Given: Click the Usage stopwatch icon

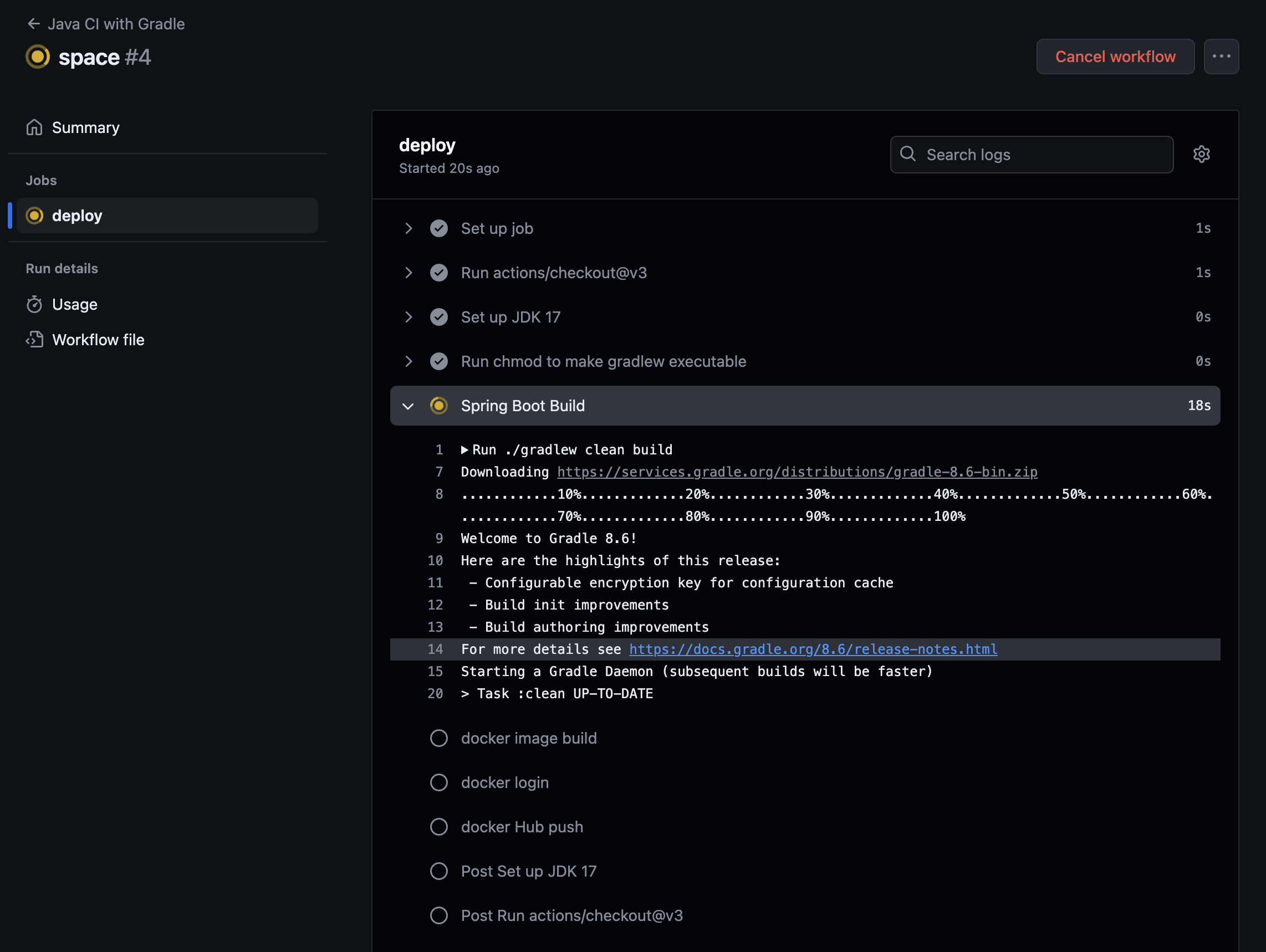Looking at the screenshot, I should (34, 304).
